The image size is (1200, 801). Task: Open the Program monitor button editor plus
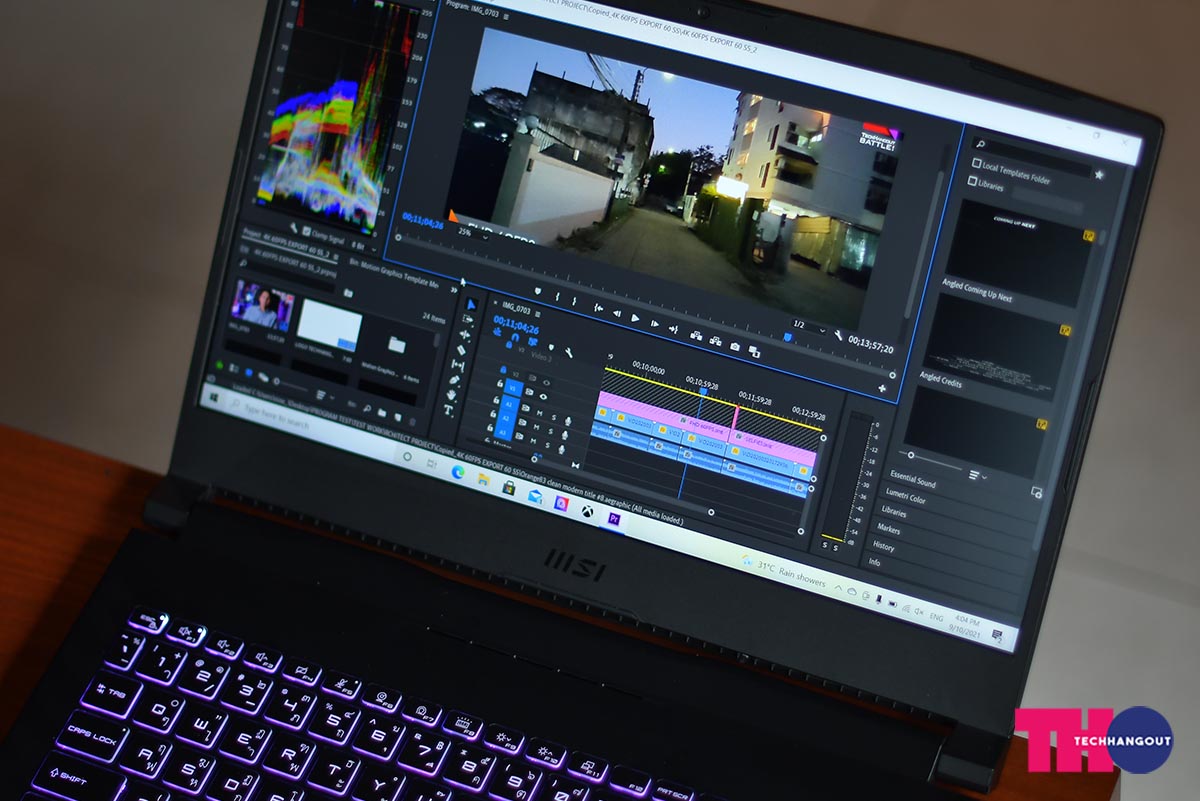[881, 387]
